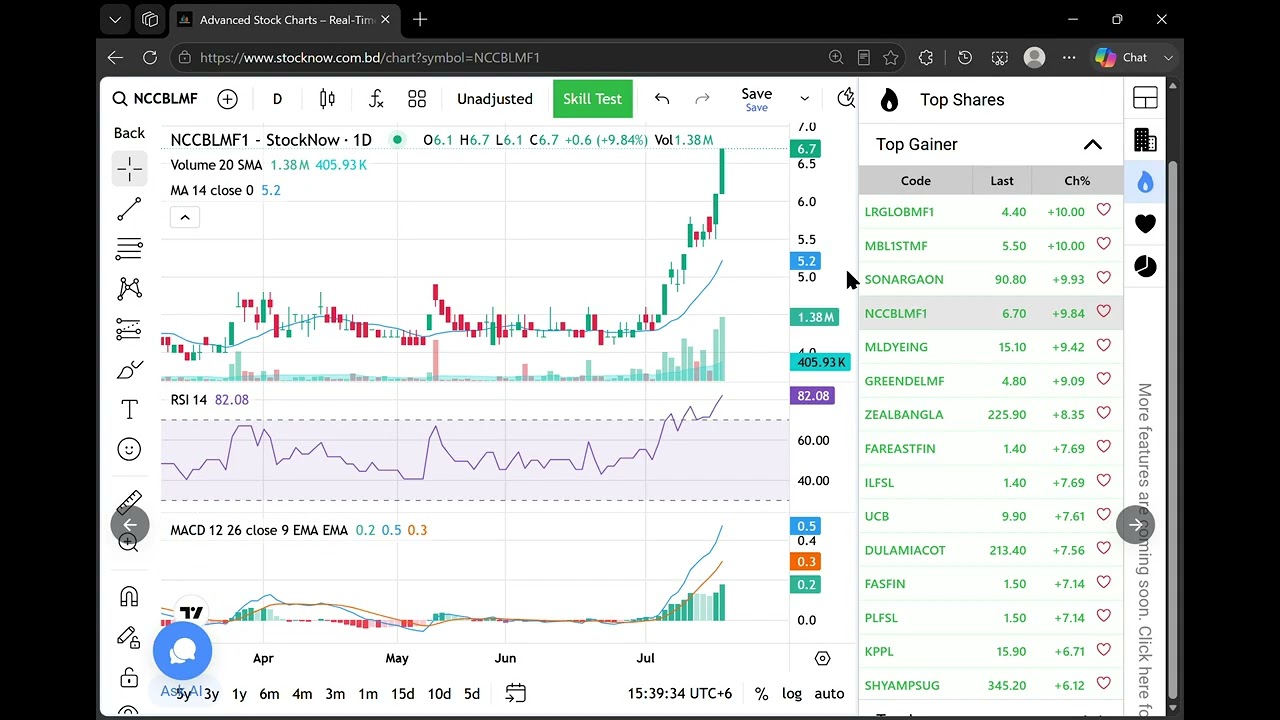The height and width of the screenshot is (720, 1280).
Task: Select the 5d time range
Action: point(472,694)
